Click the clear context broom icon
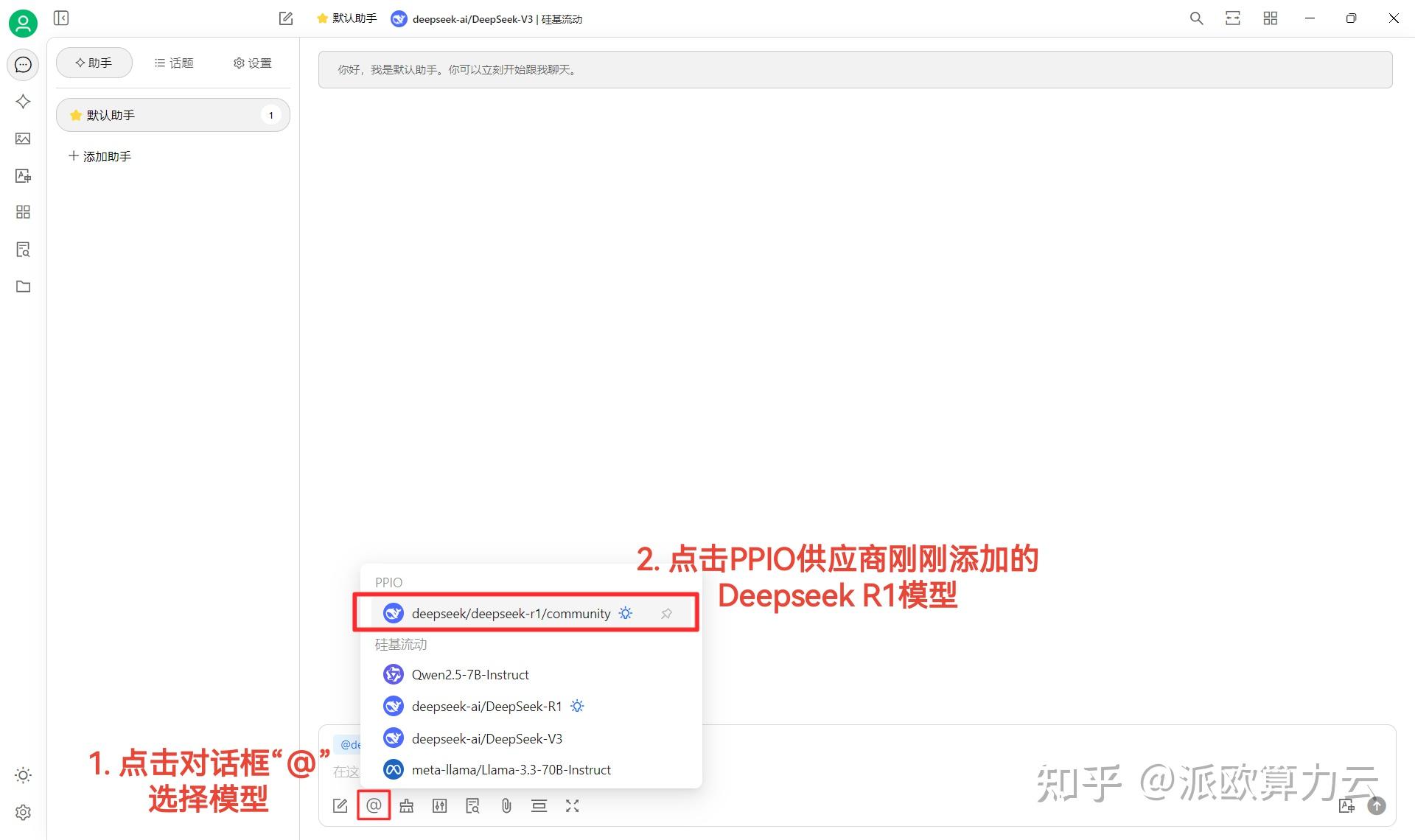This screenshot has width=1415, height=840. (406, 805)
